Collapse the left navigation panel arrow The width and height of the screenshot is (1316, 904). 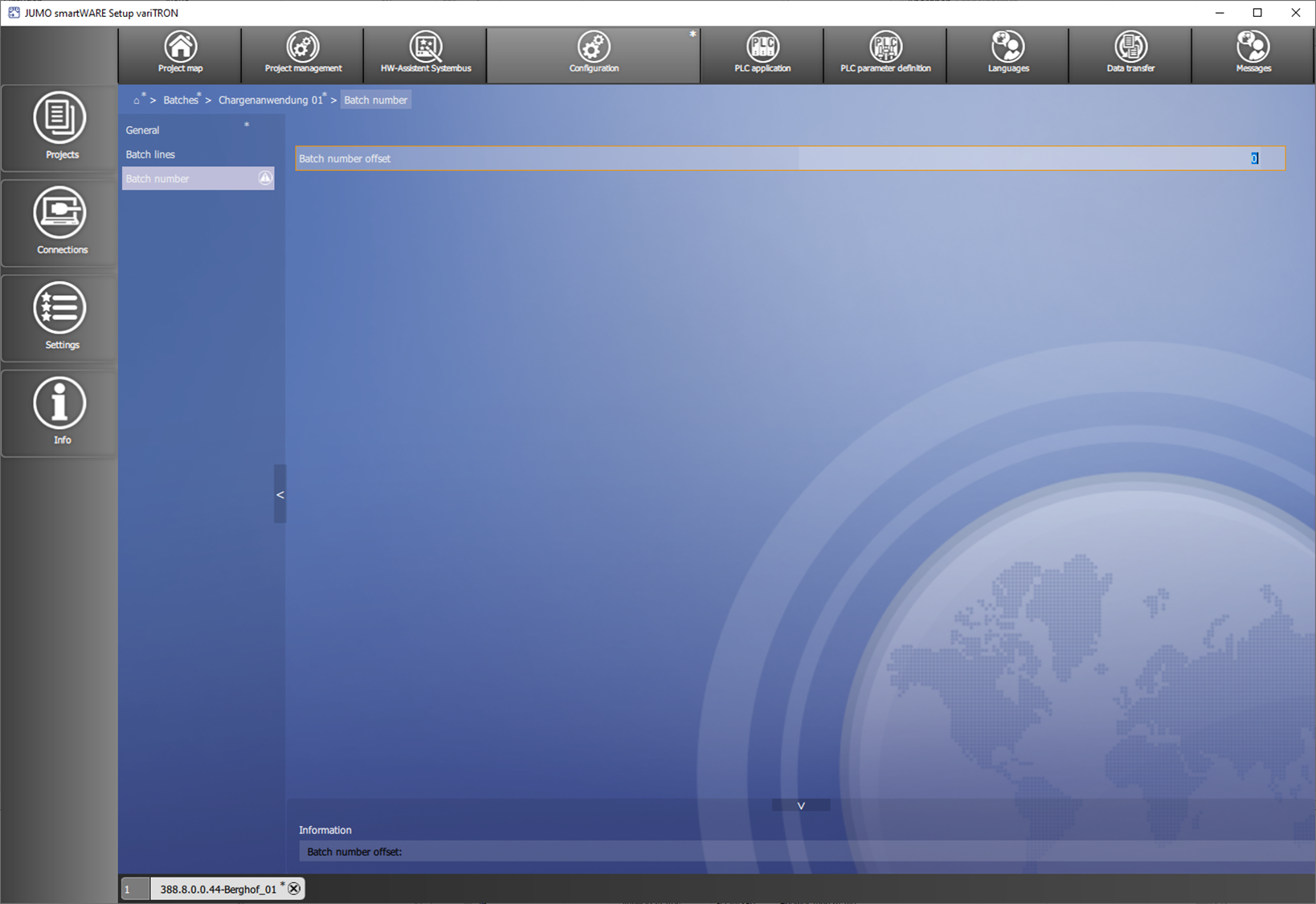(280, 494)
